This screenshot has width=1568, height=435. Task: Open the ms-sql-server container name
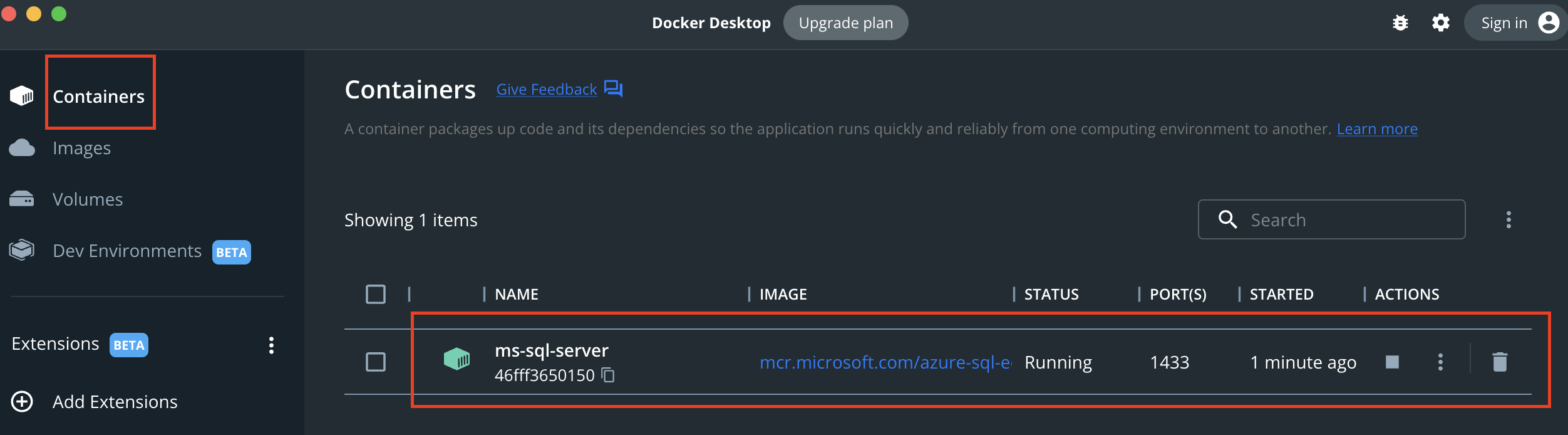(x=552, y=350)
